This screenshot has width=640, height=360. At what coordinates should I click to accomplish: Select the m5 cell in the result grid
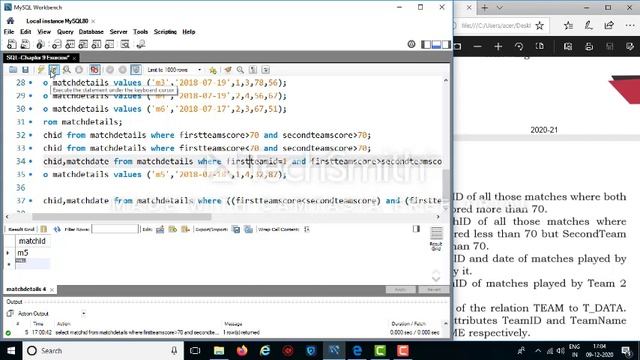click(33, 253)
